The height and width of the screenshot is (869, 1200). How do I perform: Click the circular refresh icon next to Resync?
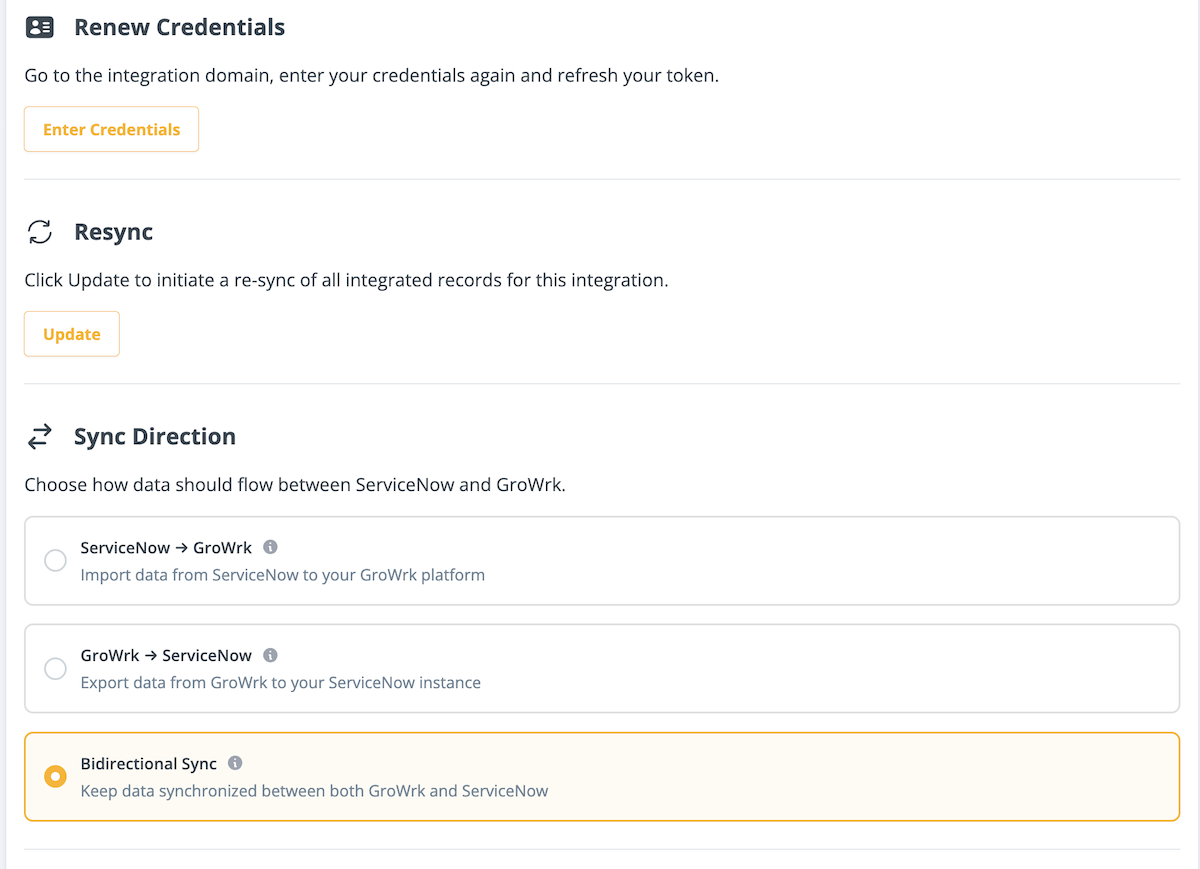pyautogui.click(x=39, y=232)
